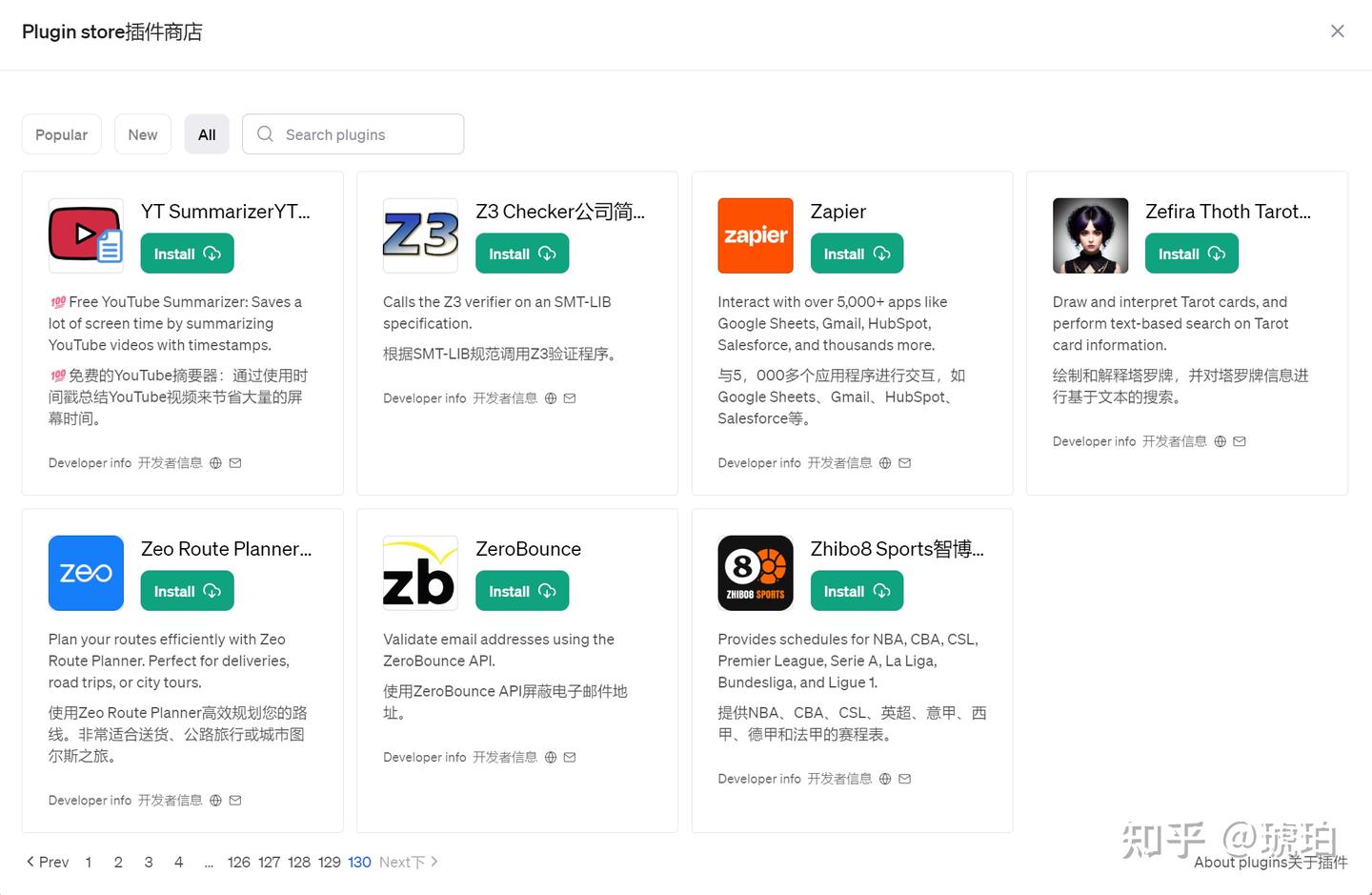Screen dimensions: 1372x895
Task: Install the YT Summarizer plugin
Action: [x=187, y=254]
